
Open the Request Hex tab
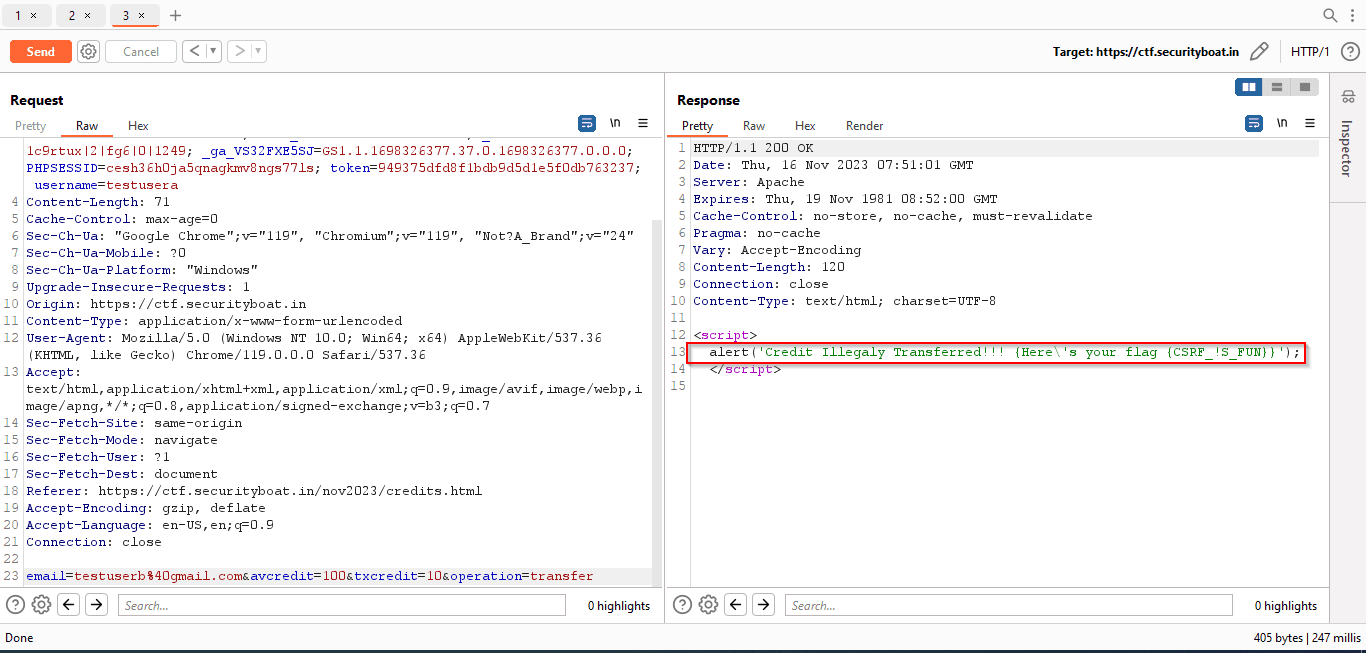(x=138, y=126)
